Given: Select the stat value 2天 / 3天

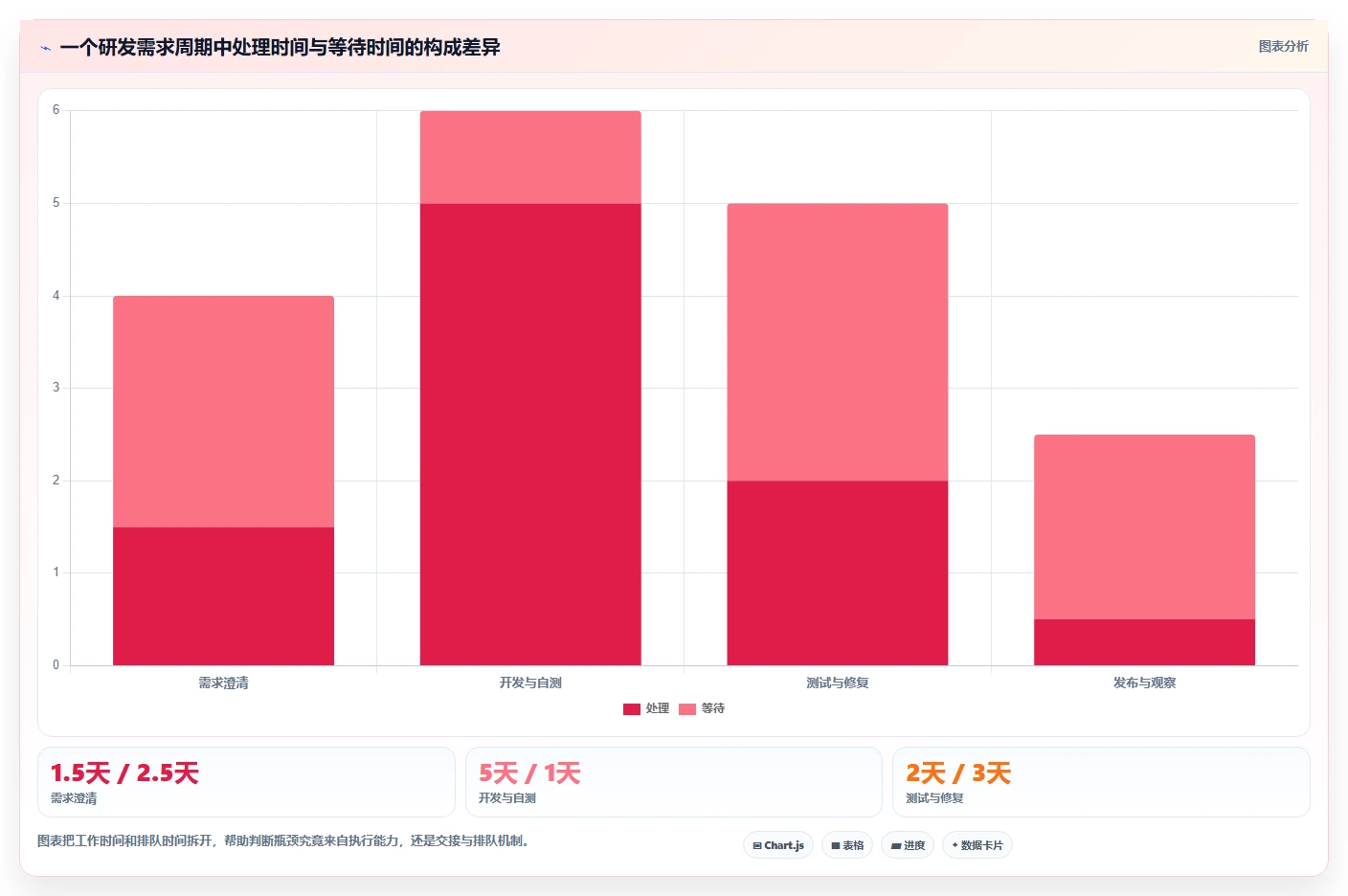Looking at the screenshot, I should 958,773.
